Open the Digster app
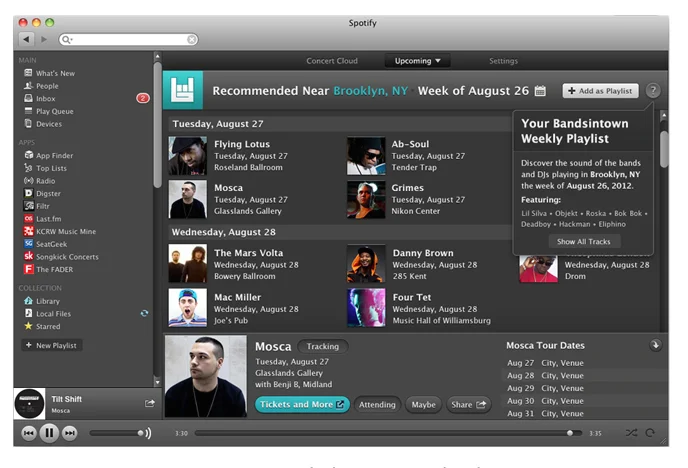Screen dimensions: 688x468 coord(48,194)
